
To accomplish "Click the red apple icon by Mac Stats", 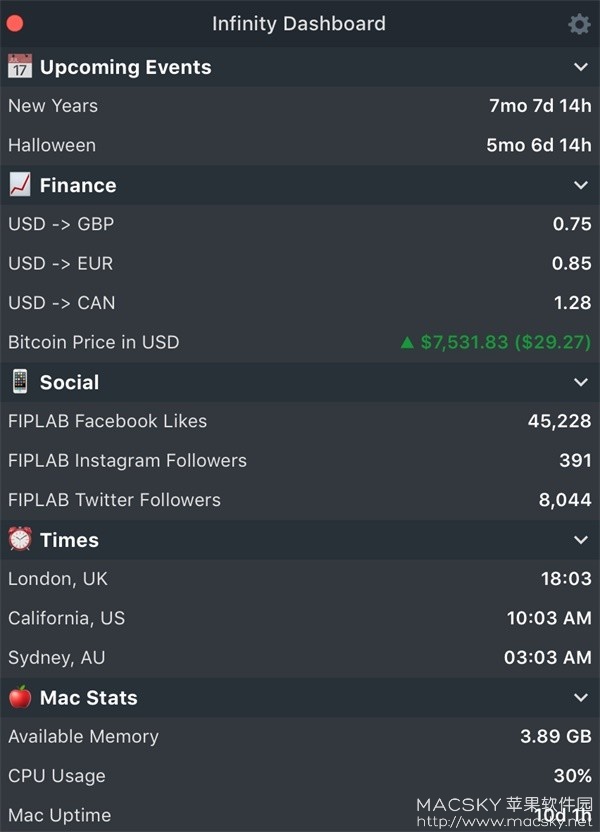I will pos(20,697).
